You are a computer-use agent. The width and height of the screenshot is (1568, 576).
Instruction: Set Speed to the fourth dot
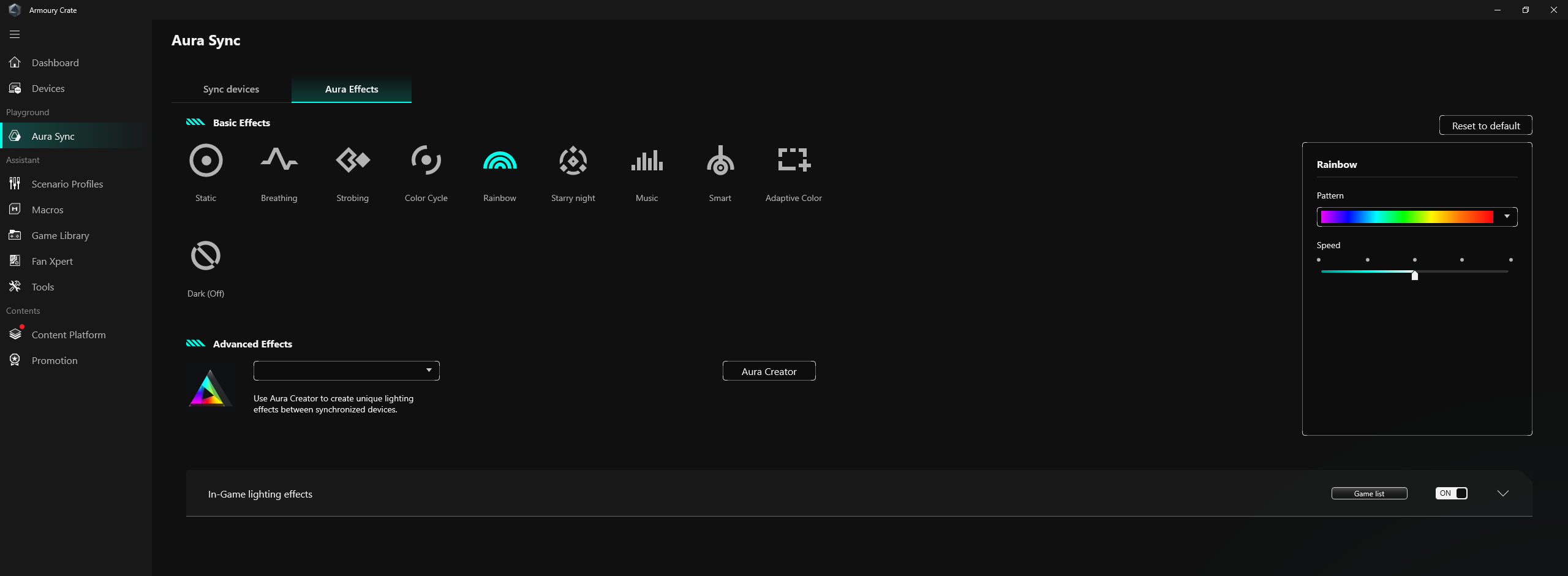[1462, 260]
